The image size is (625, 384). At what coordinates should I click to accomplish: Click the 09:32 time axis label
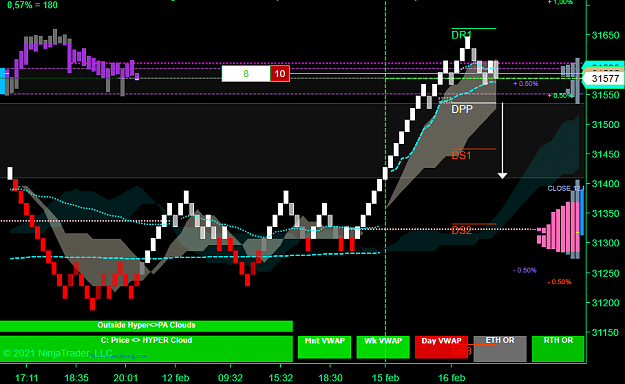point(230,378)
